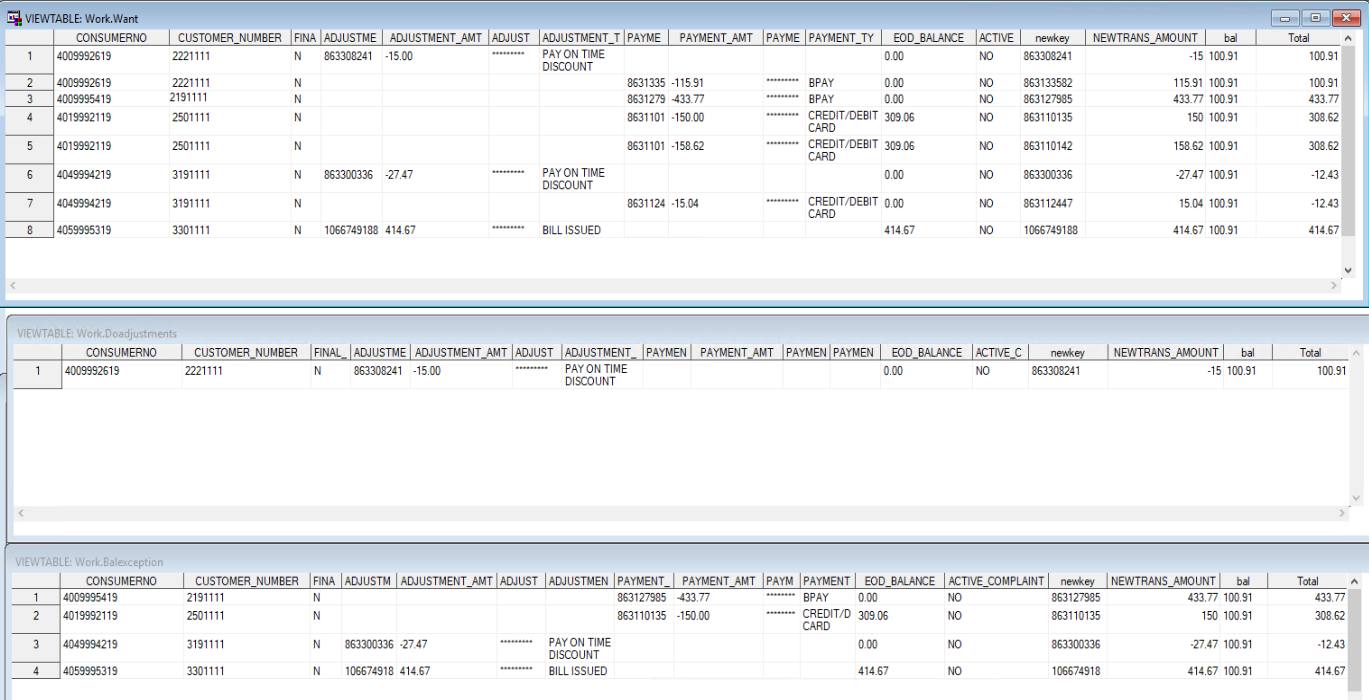Select the Total column header in Work.Want
This screenshot has width=1369, height=700.
click(x=1298, y=38)
